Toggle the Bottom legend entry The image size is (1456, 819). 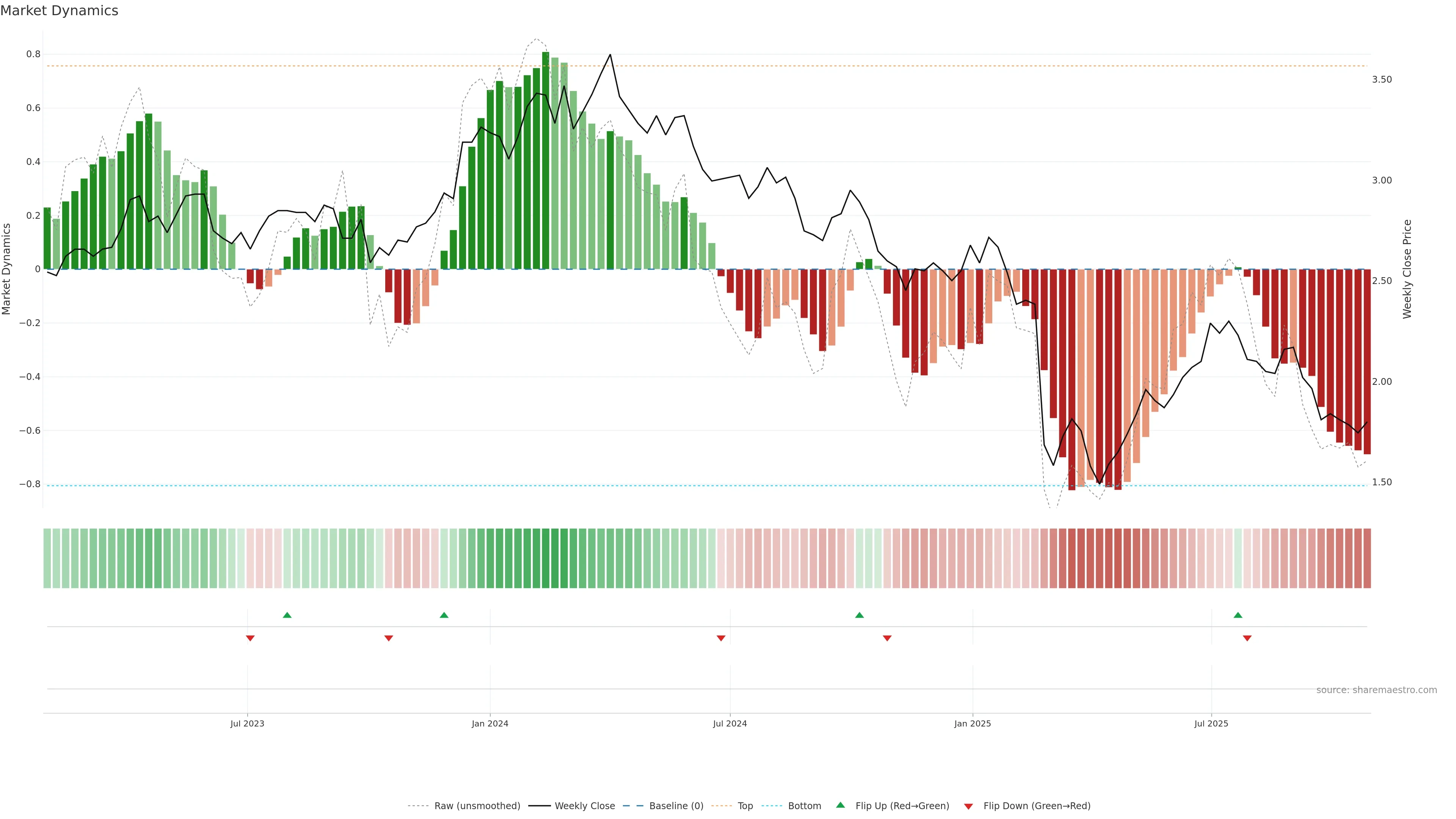pos(804,806)
